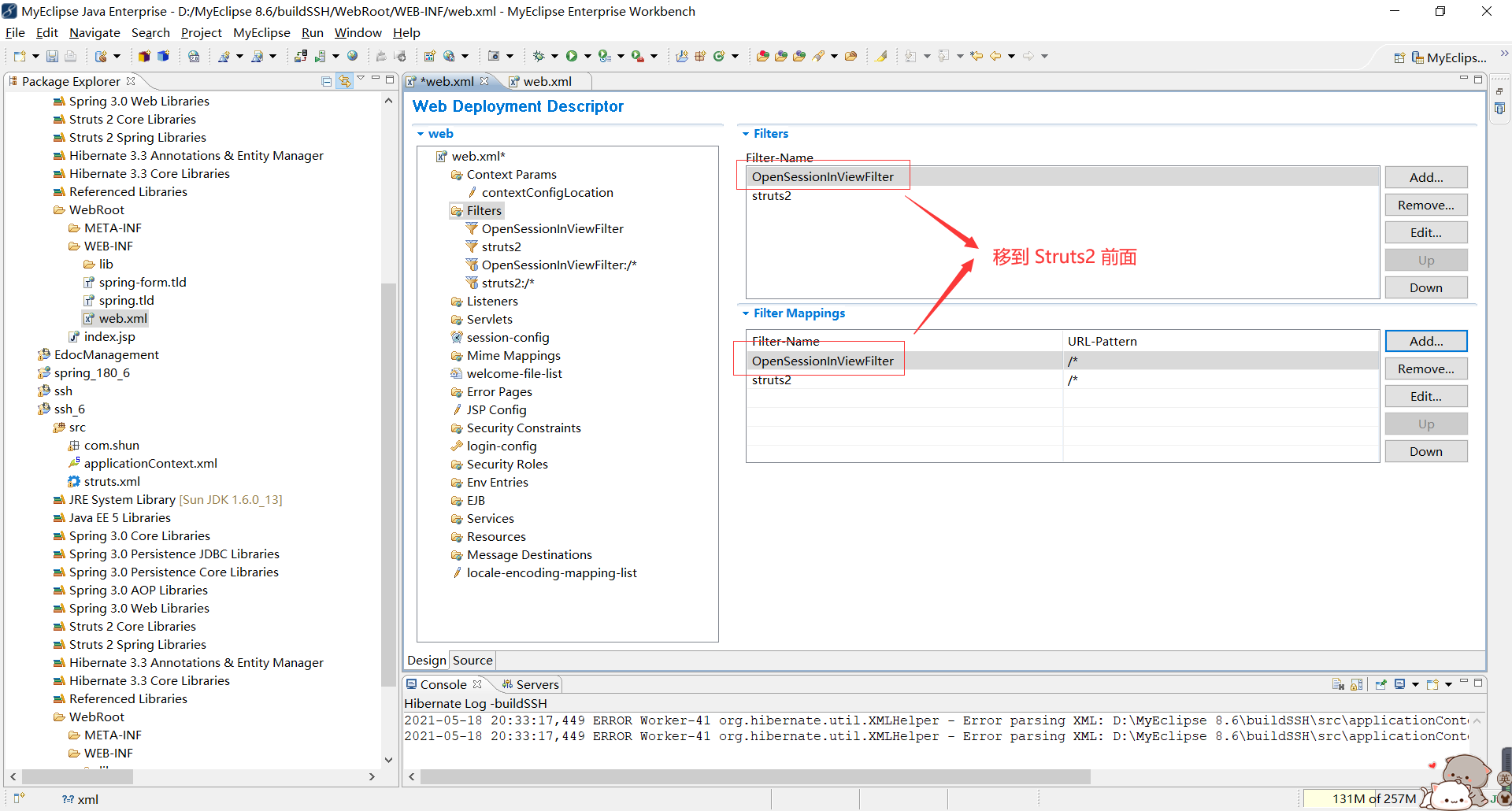Viewport: 1512px width, 811px height.
Task: Switch to the Source tab
Action: (472, 660)
